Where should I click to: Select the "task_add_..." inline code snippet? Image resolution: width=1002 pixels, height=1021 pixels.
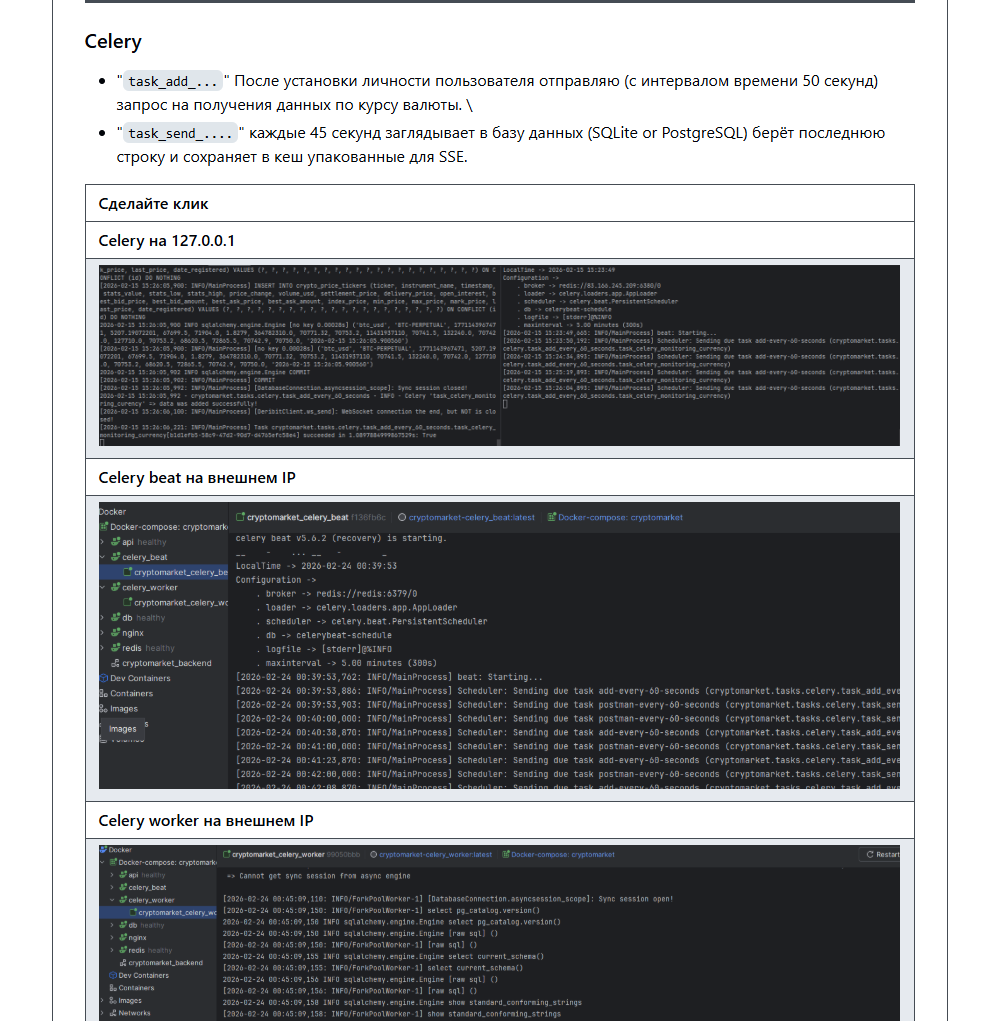click(x=173, y=81)
